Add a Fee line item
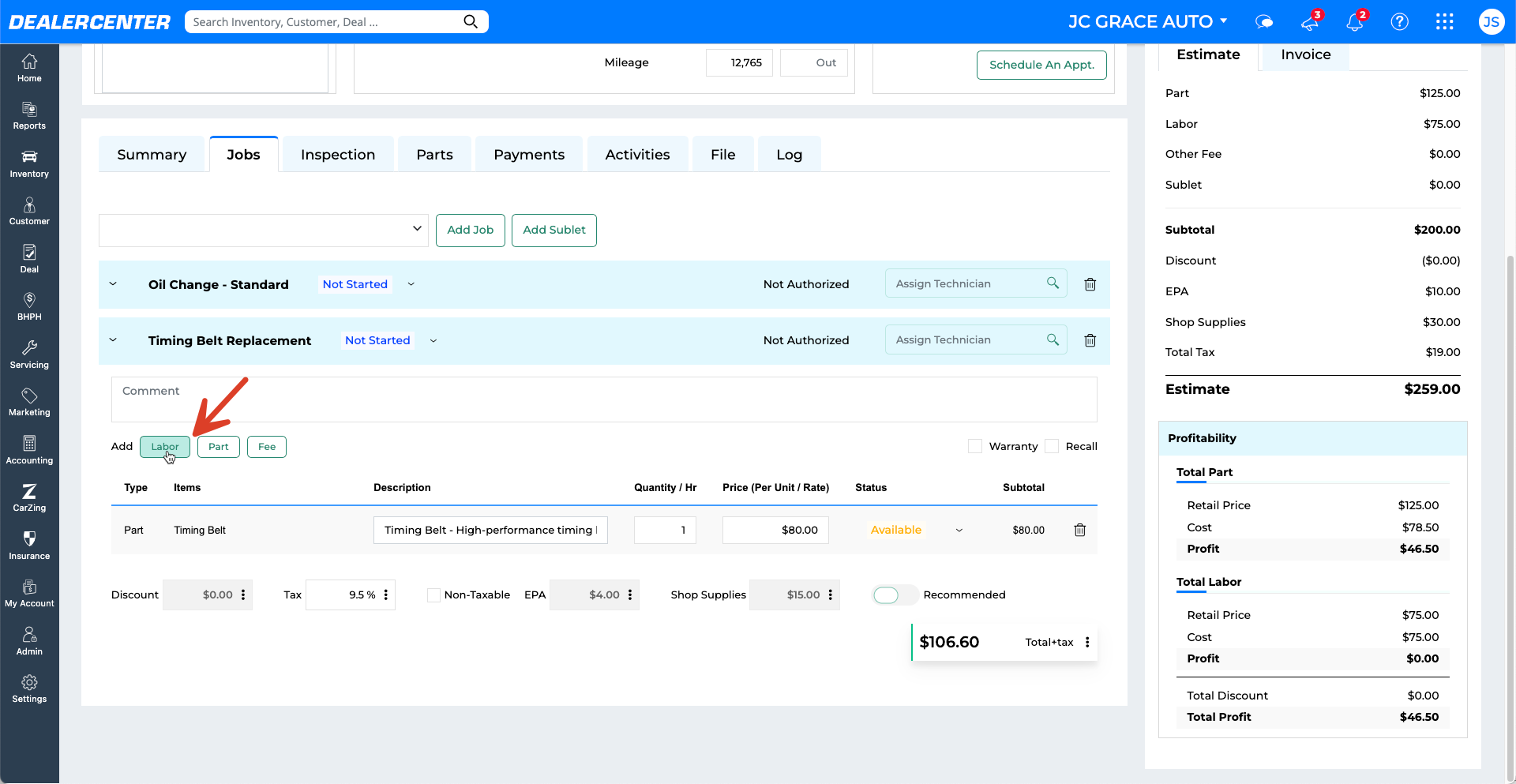Viewport: 1516px width, 784px height. (x=267, y=447)
